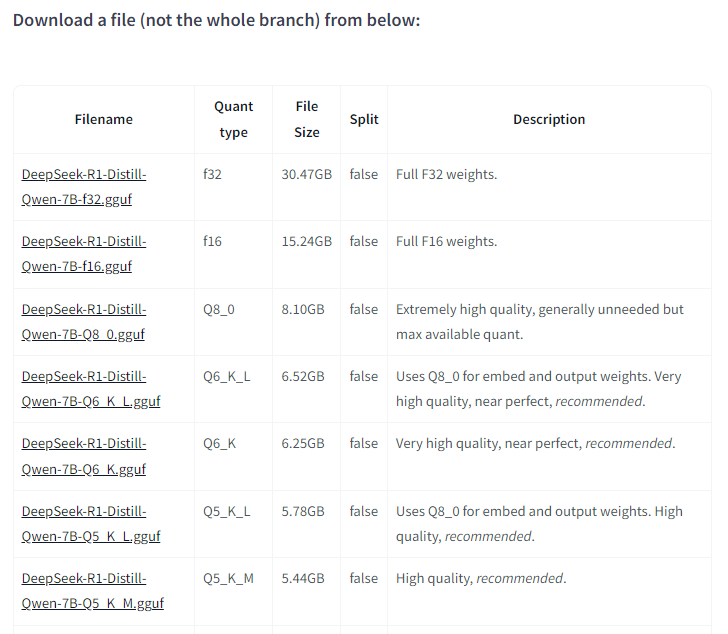Select the Qwen-7B-Q6_K.gguf file link
Image resolution: width=728 pixels, height=634 pixels.
pos(84,468)
